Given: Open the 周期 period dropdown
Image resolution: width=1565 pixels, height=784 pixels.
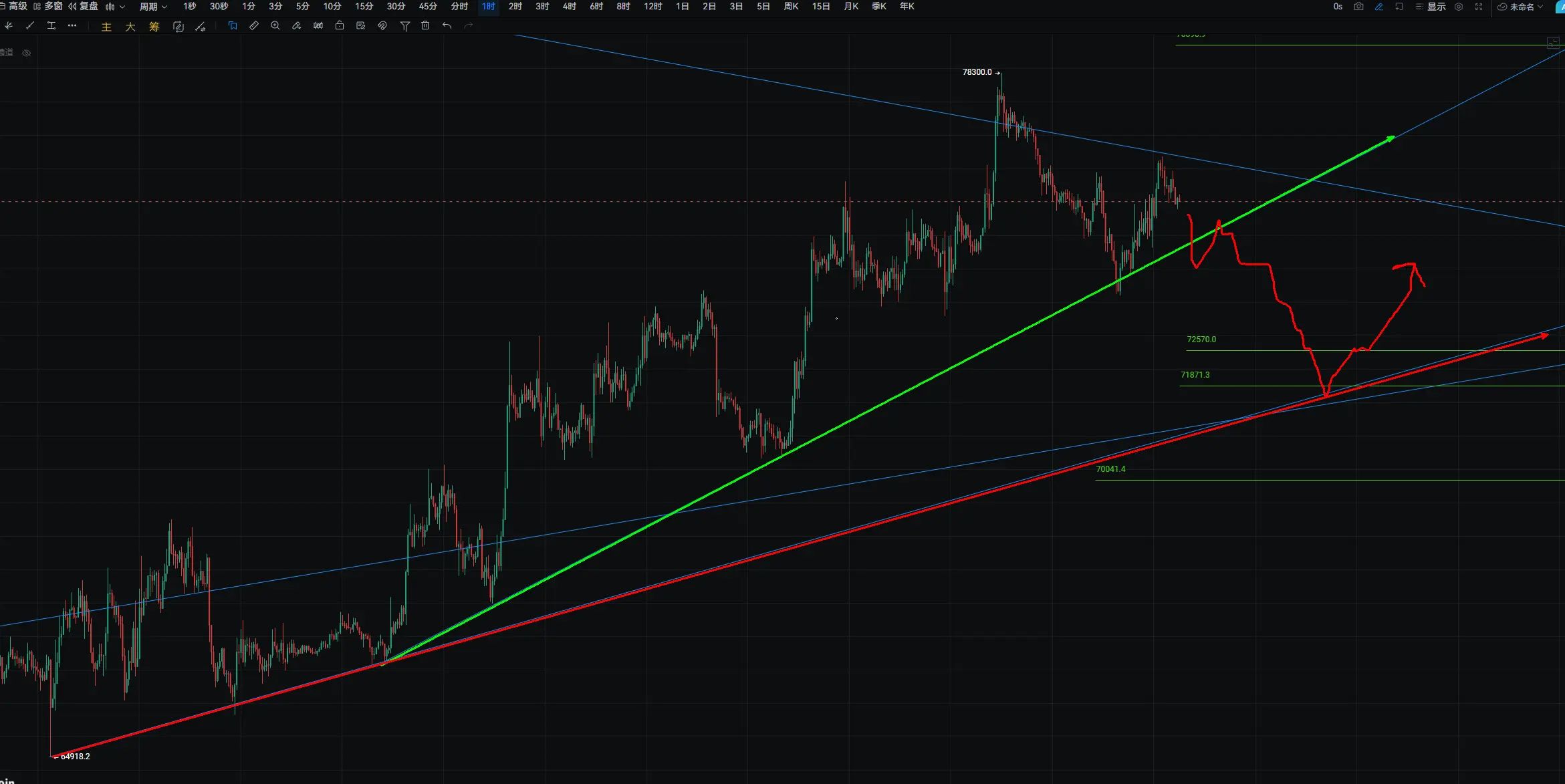Looking at the screenshot, I should pos(153,7).
